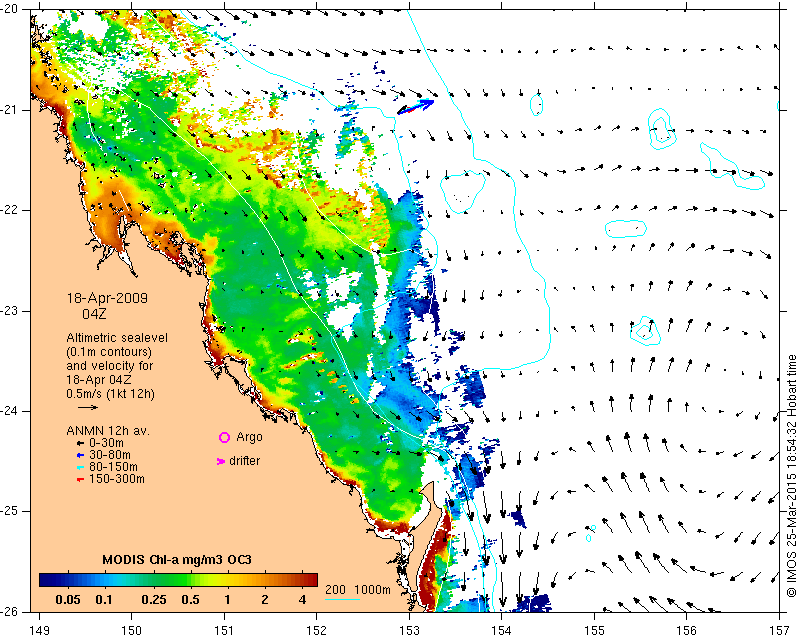The width and height of the screenshot is (800, 640).
Task: Click the 'Altimetric sealevel' text line
Action: pyautogui.click(x=117, y=338)
